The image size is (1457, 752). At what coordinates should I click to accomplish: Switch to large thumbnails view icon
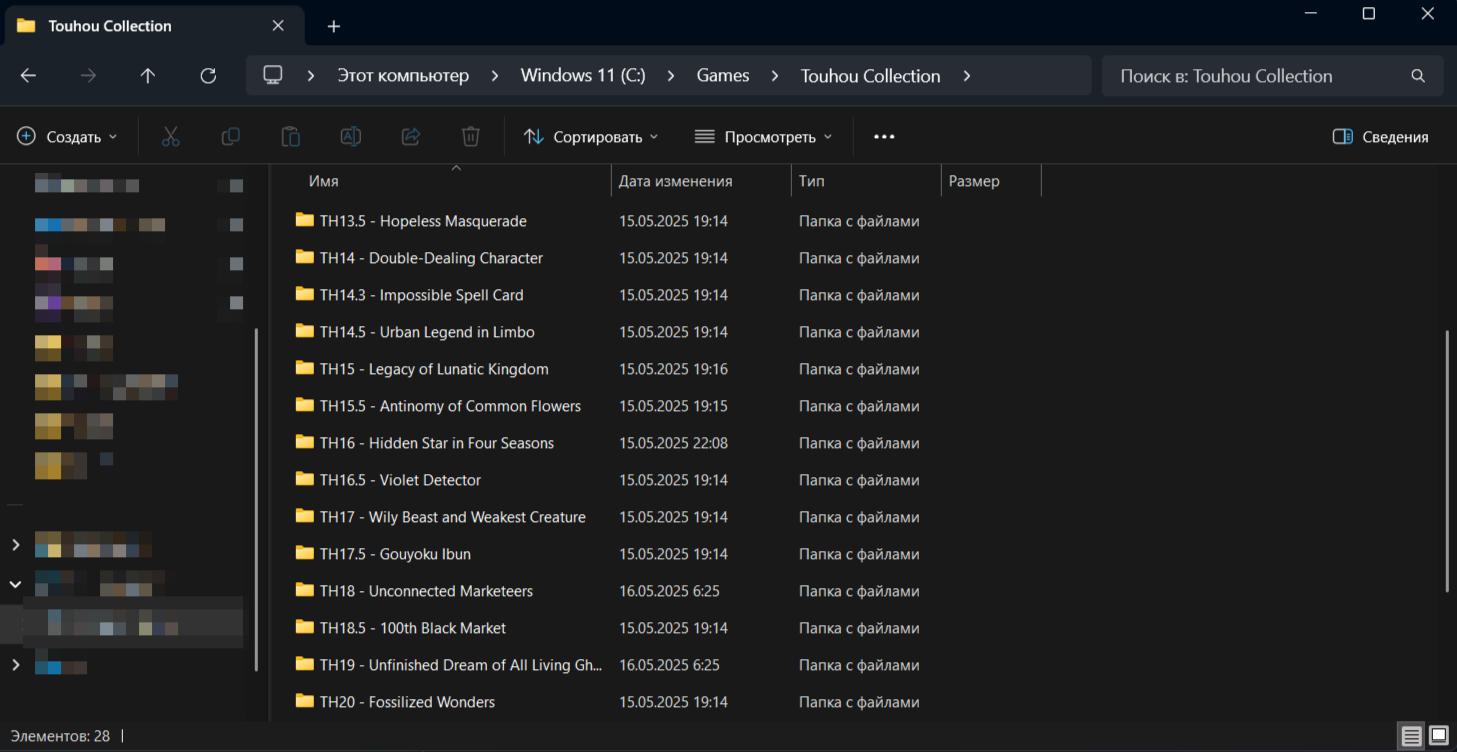[x=1438, y=737]
